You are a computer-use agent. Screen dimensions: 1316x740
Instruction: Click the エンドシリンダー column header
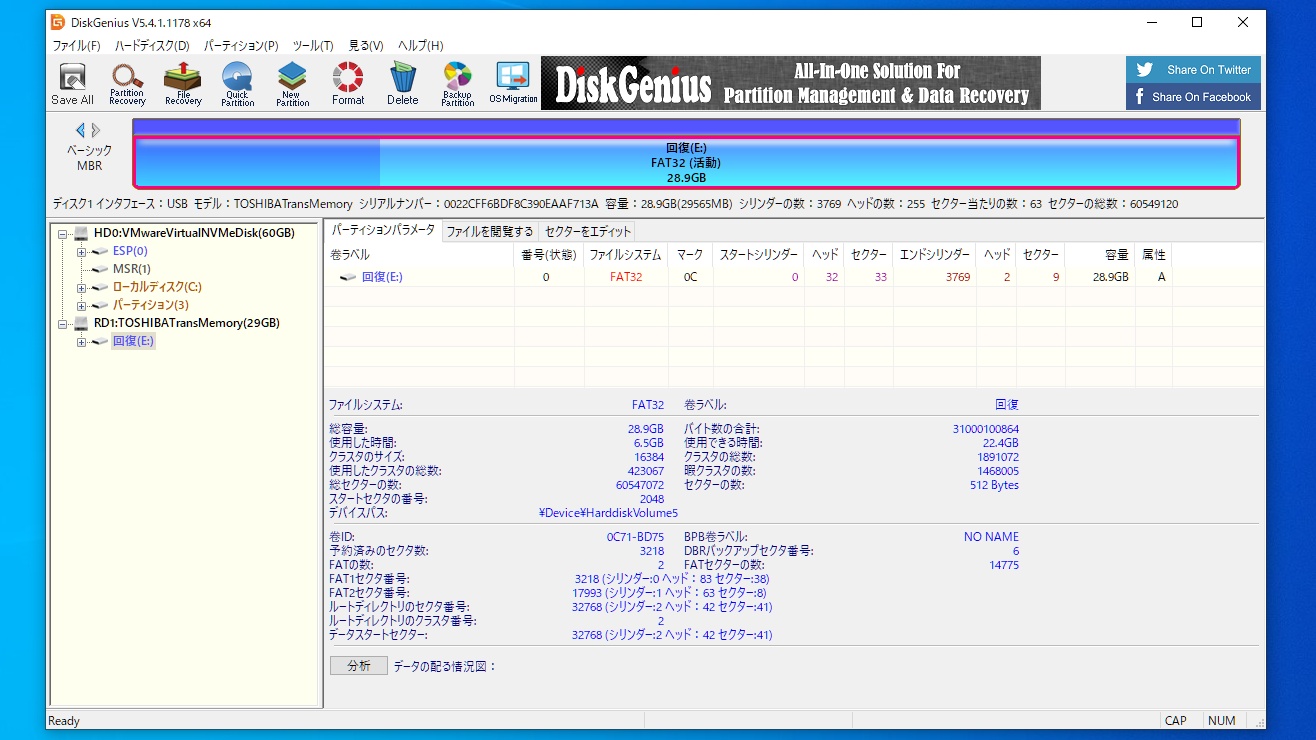tap(935, 255)
